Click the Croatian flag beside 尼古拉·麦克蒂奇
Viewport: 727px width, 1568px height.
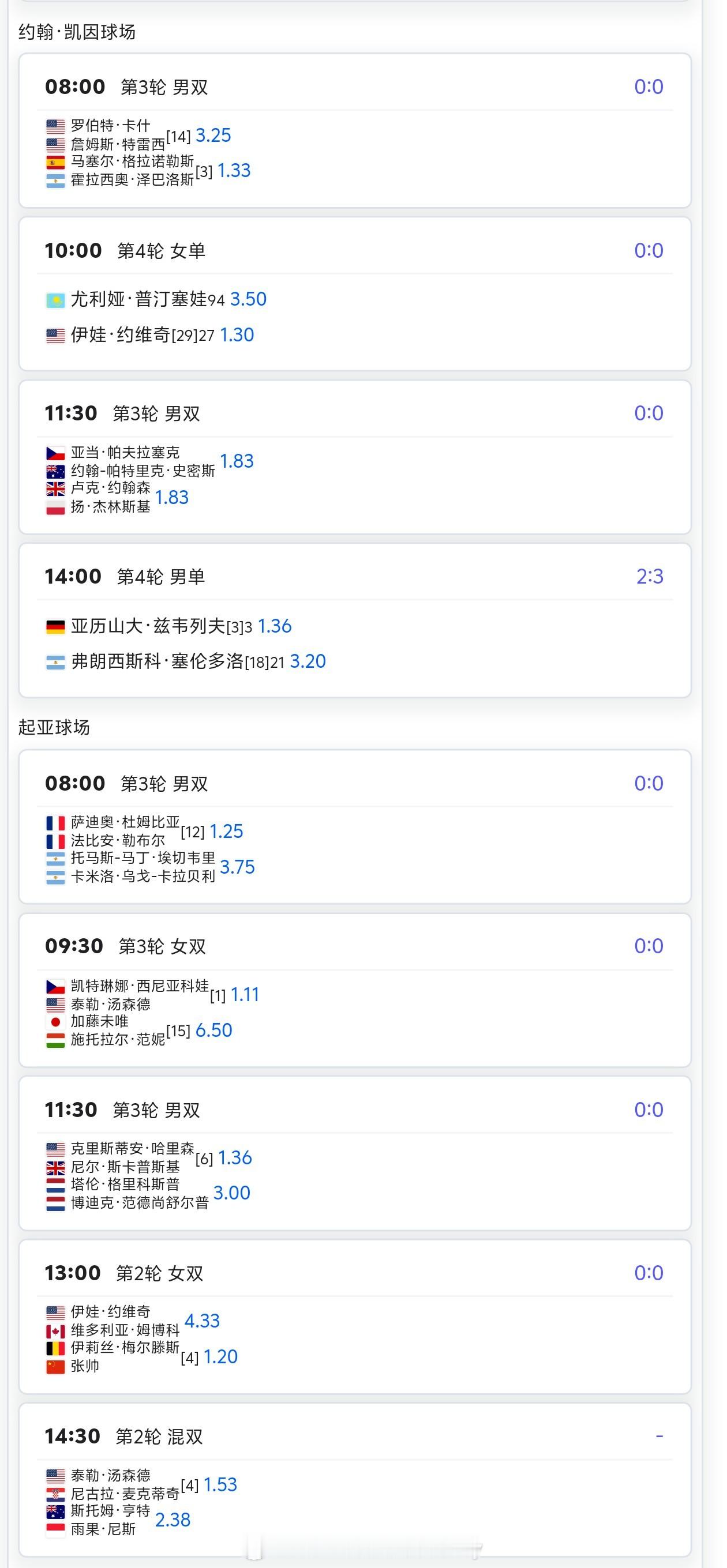tap(55, 1494)
